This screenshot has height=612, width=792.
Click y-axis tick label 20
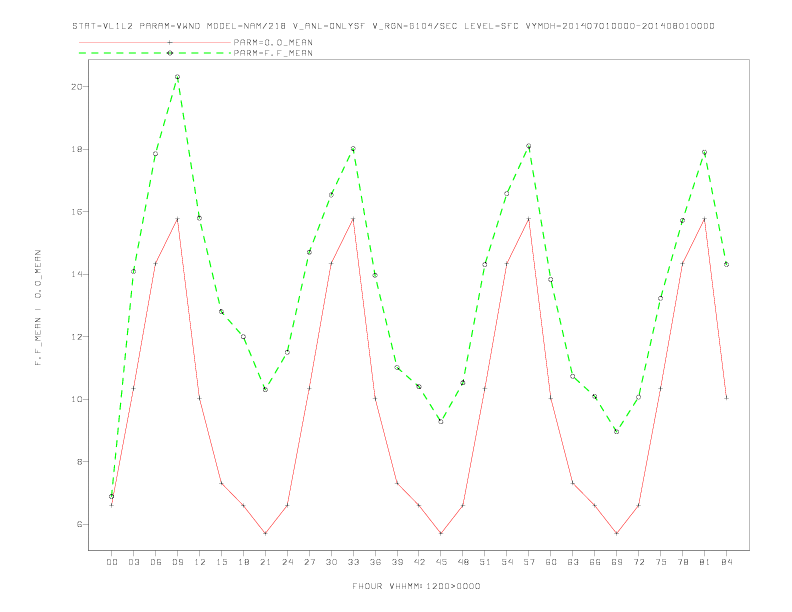tap(76, 87)
